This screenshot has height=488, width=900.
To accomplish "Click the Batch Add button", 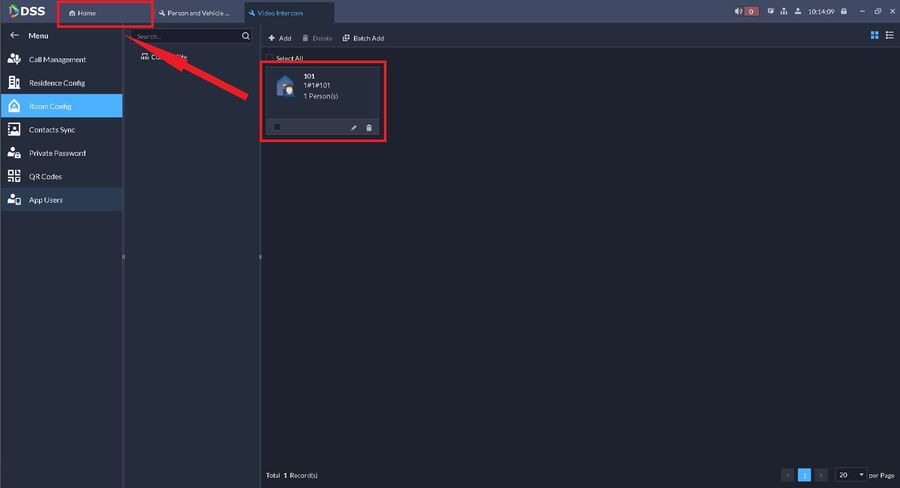I will (x=363, y=38).
